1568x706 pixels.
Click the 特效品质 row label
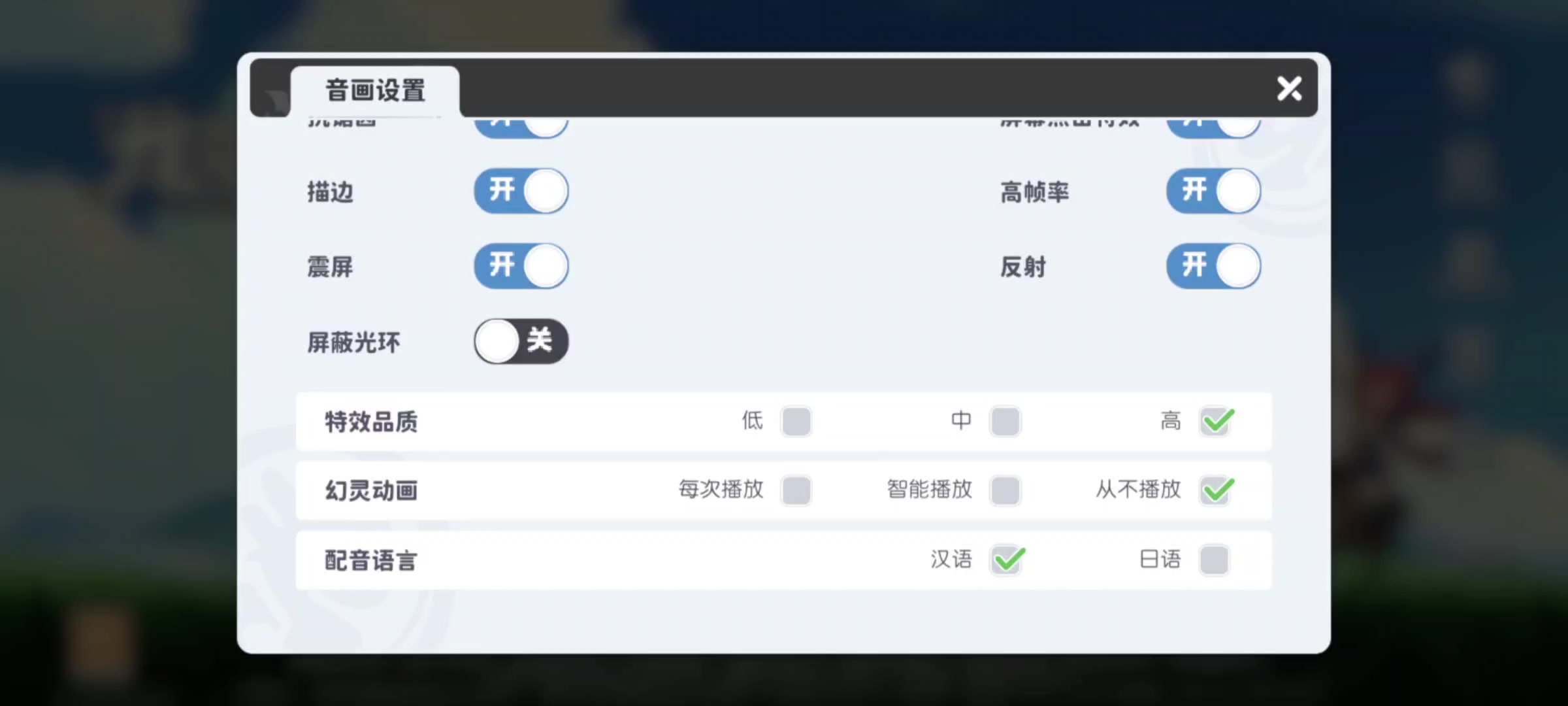[371, 422]
